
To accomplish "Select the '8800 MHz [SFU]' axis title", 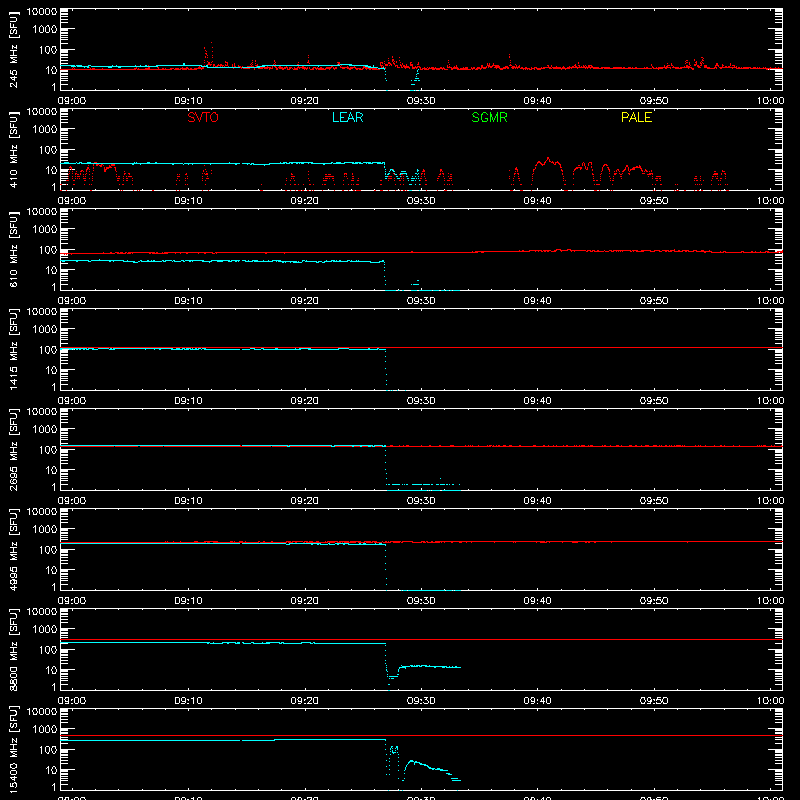I will (x=14, y=649).
